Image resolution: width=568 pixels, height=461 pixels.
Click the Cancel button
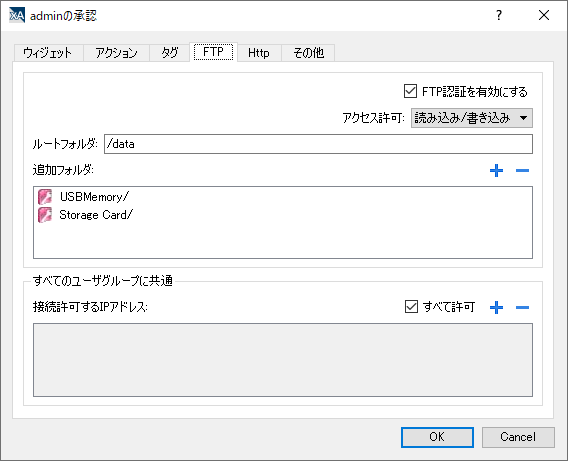click(x=518, y=437)
